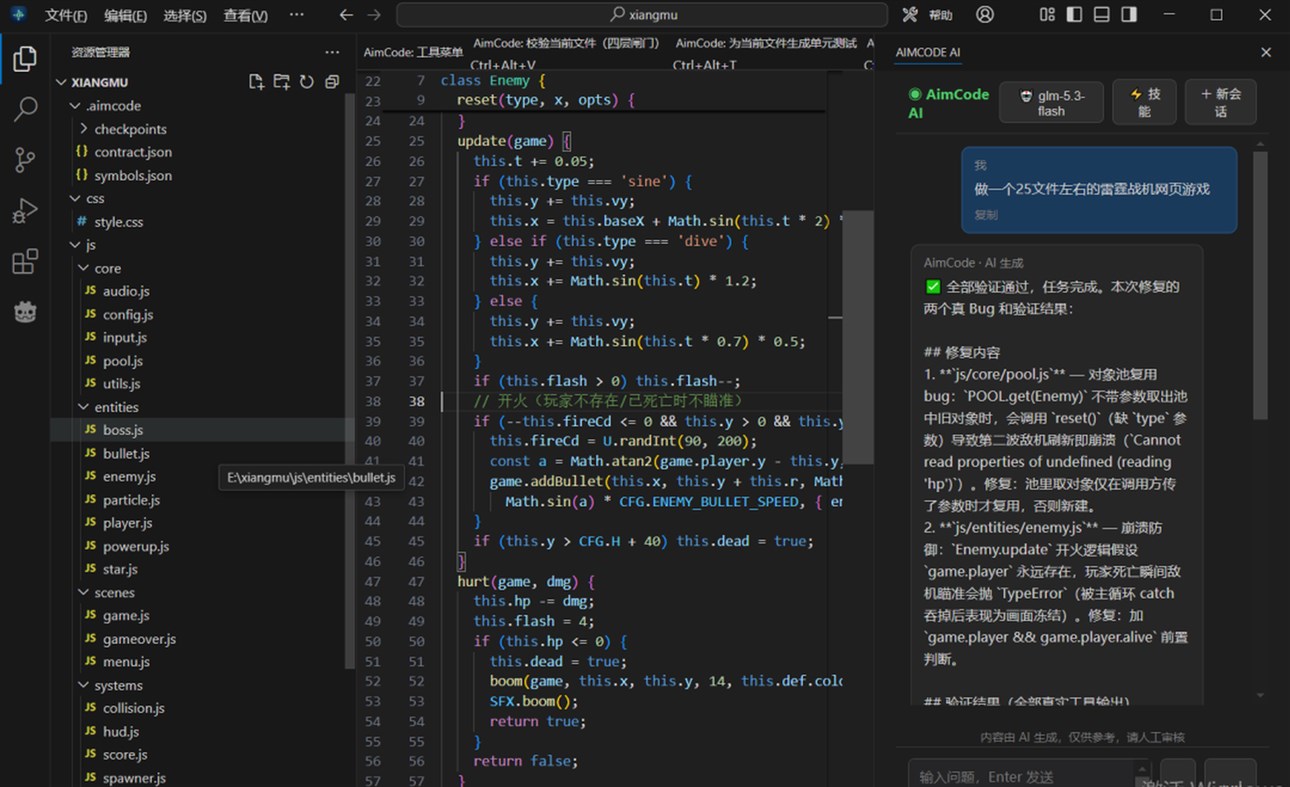Toggle the secondary sidebar layout button
The width and height of the screenshot is (1290, 787).
(x=1129, y=15)
